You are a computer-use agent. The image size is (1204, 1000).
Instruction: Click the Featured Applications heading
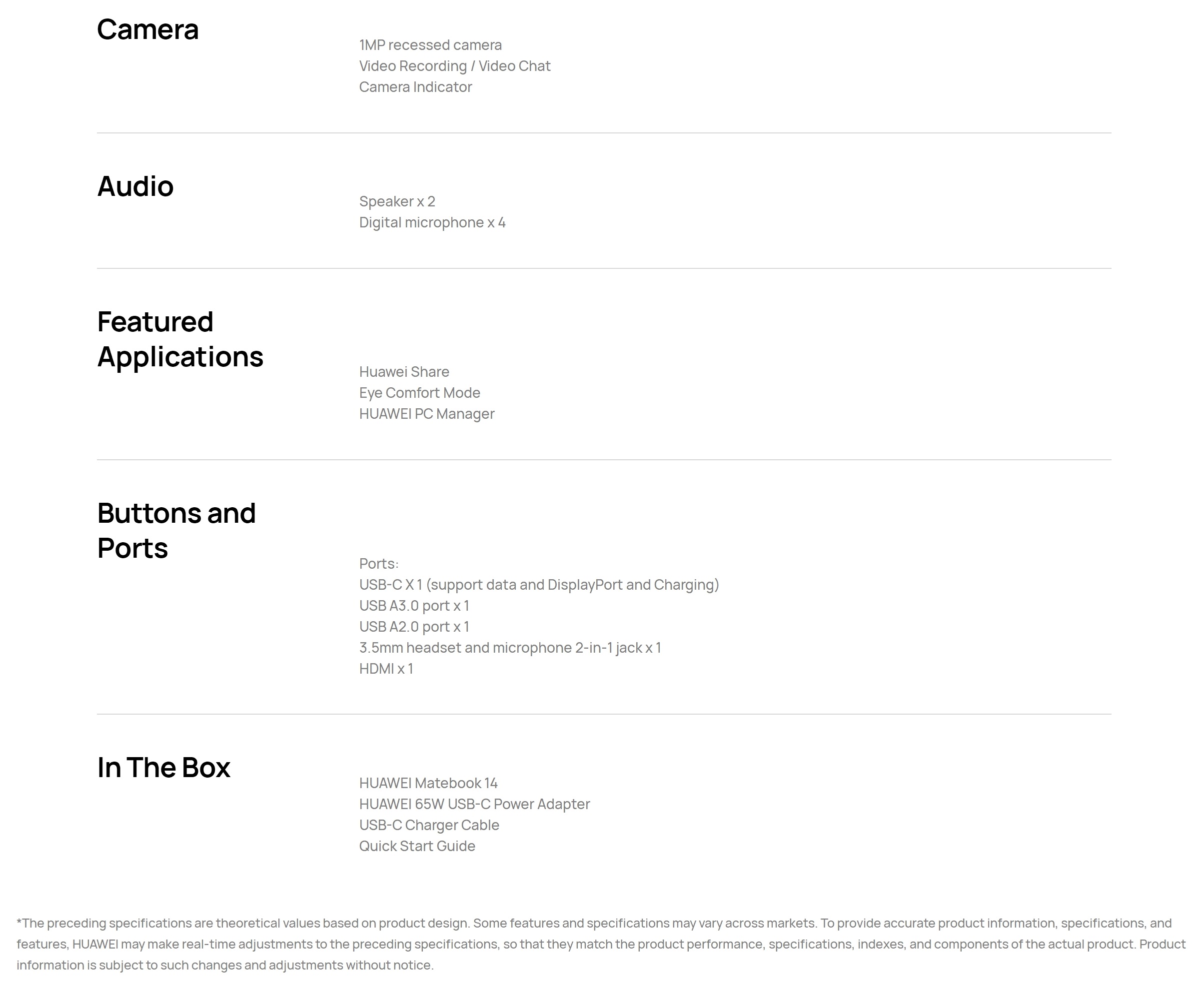pyautogui.click(x=180, y=339)
